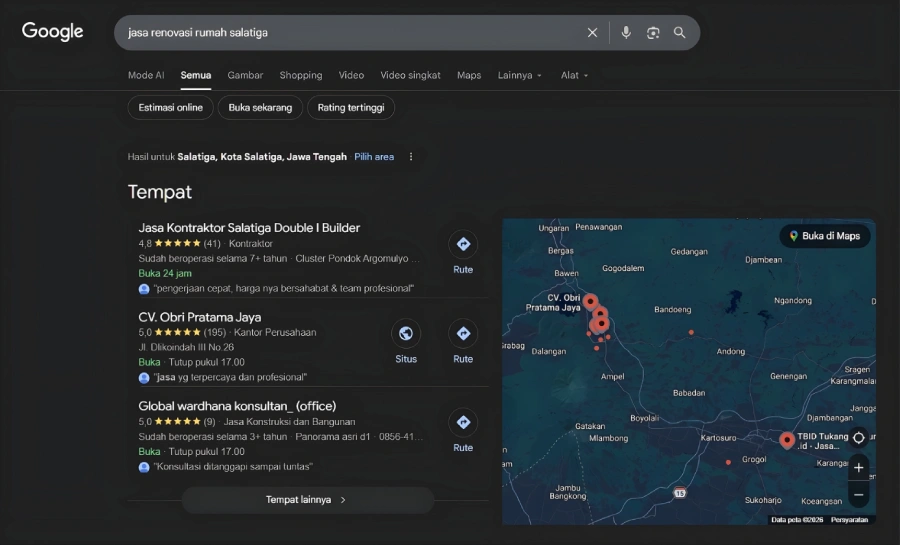Apply the Buka sekarang filter chip
This screenshot has width=900, height=545.
click(260, 107)
